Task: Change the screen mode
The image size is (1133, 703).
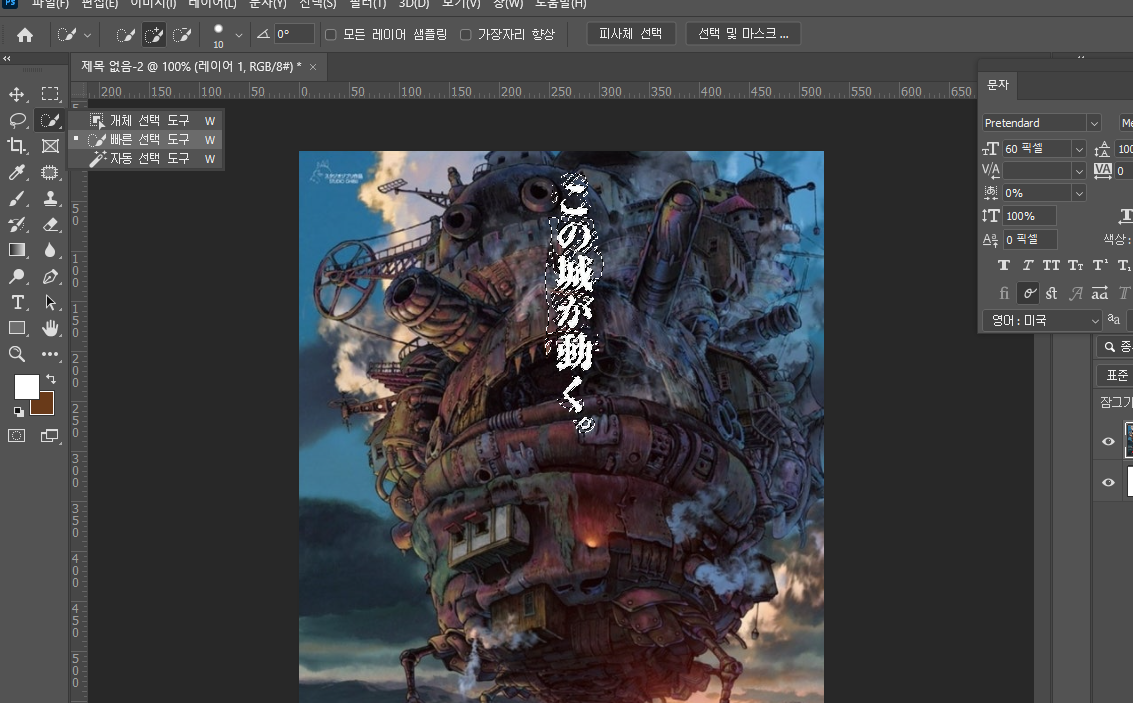Action: coord(50,436)
